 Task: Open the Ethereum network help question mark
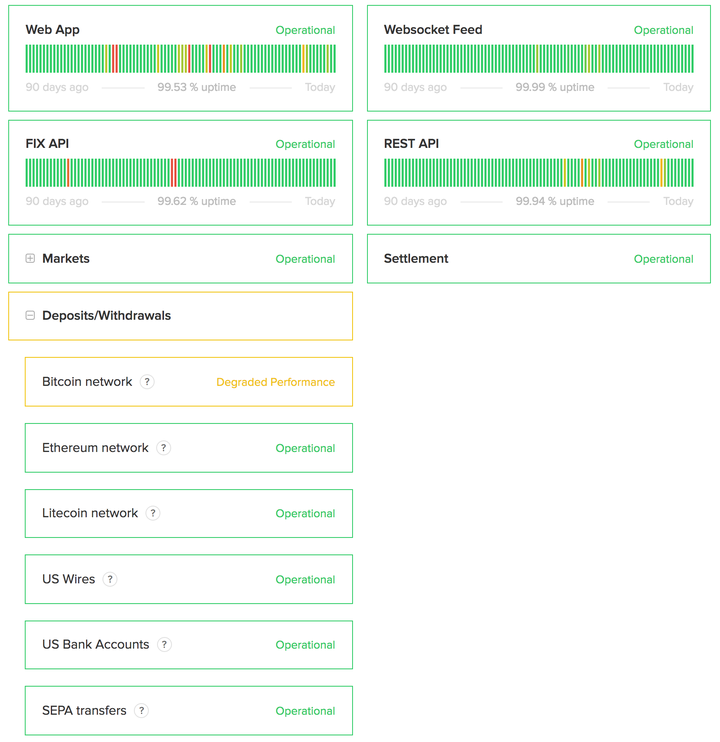[164, 448]
